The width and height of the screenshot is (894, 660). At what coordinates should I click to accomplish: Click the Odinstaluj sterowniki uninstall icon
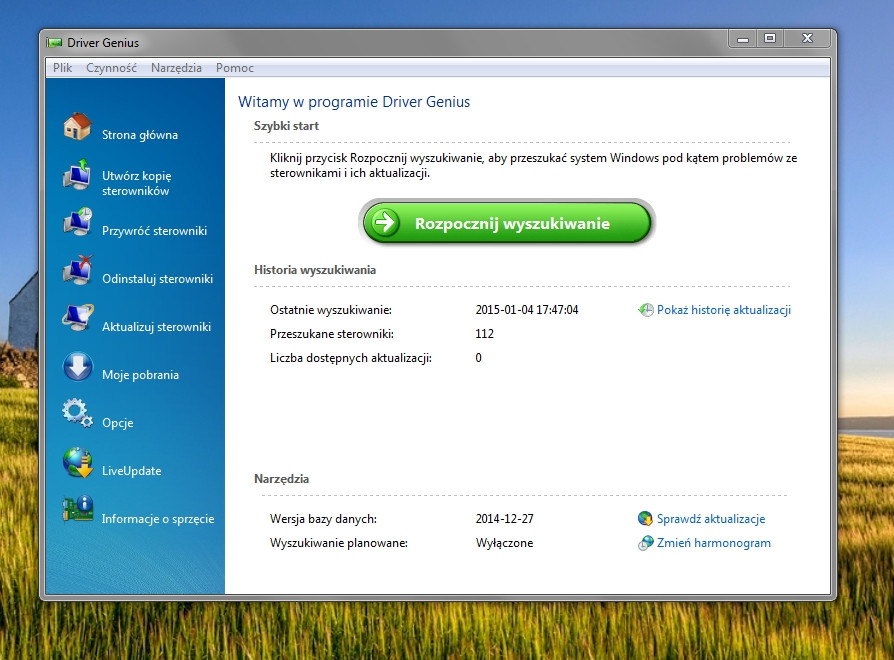tap(78, 270)
